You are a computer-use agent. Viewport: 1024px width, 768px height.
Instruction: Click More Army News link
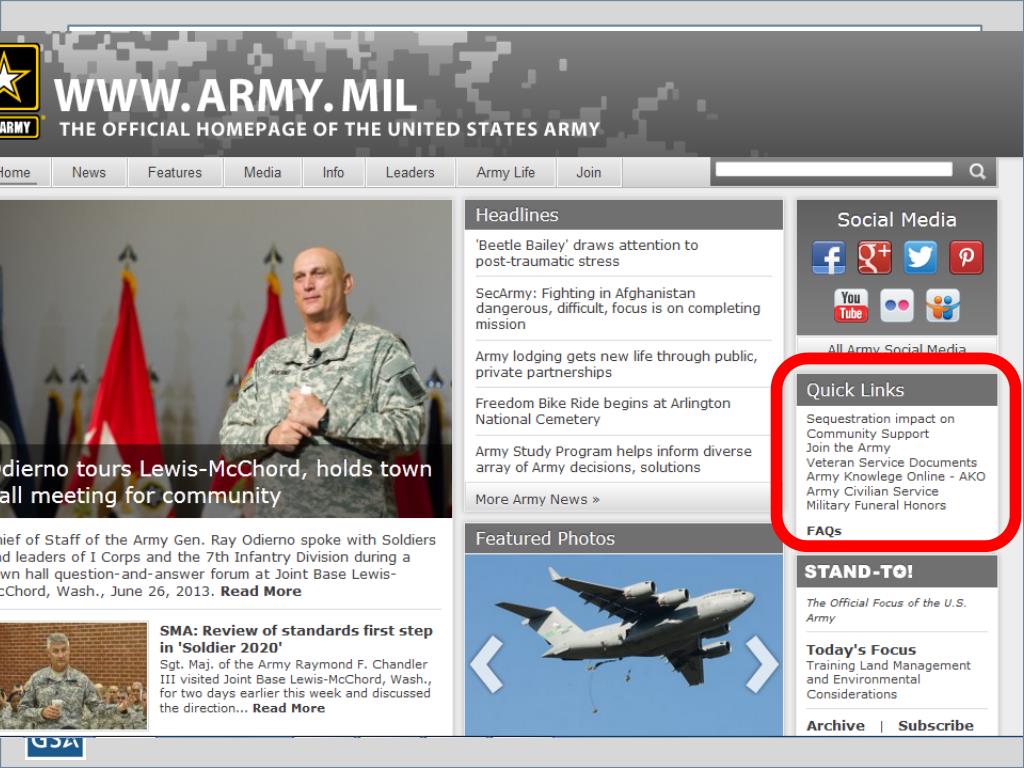537,500
